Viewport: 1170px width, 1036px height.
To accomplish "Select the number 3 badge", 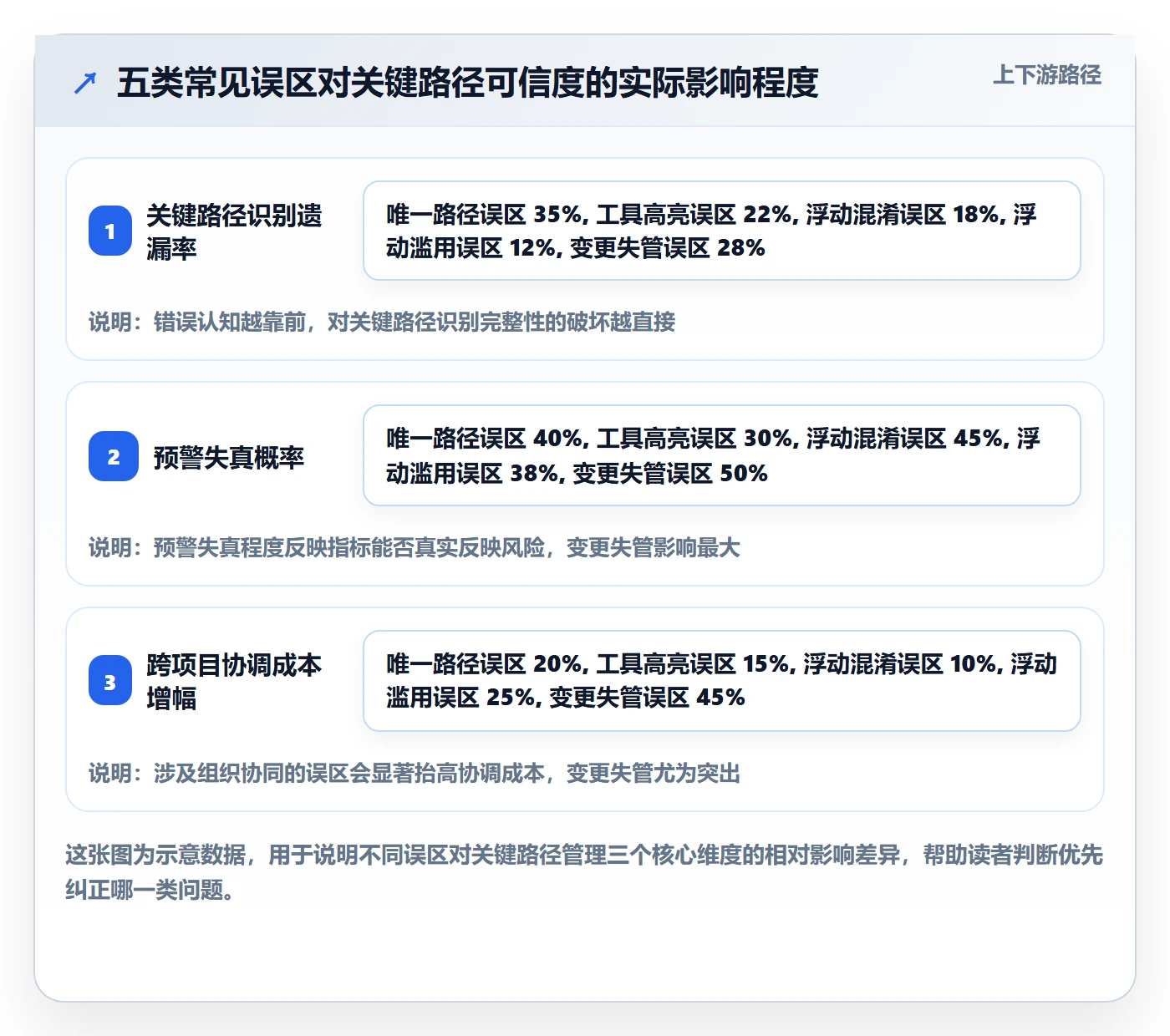I will click(110, 680).
